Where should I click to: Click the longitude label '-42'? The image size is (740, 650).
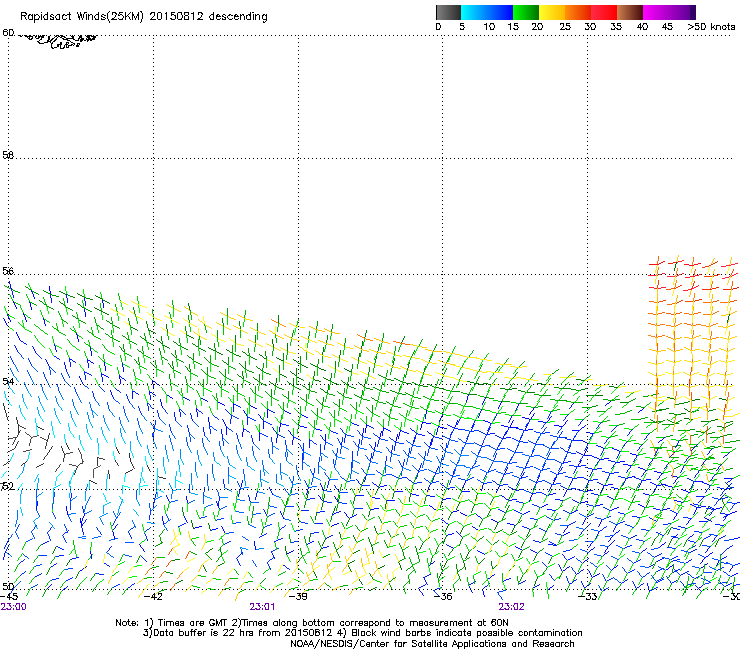point(153,596)
